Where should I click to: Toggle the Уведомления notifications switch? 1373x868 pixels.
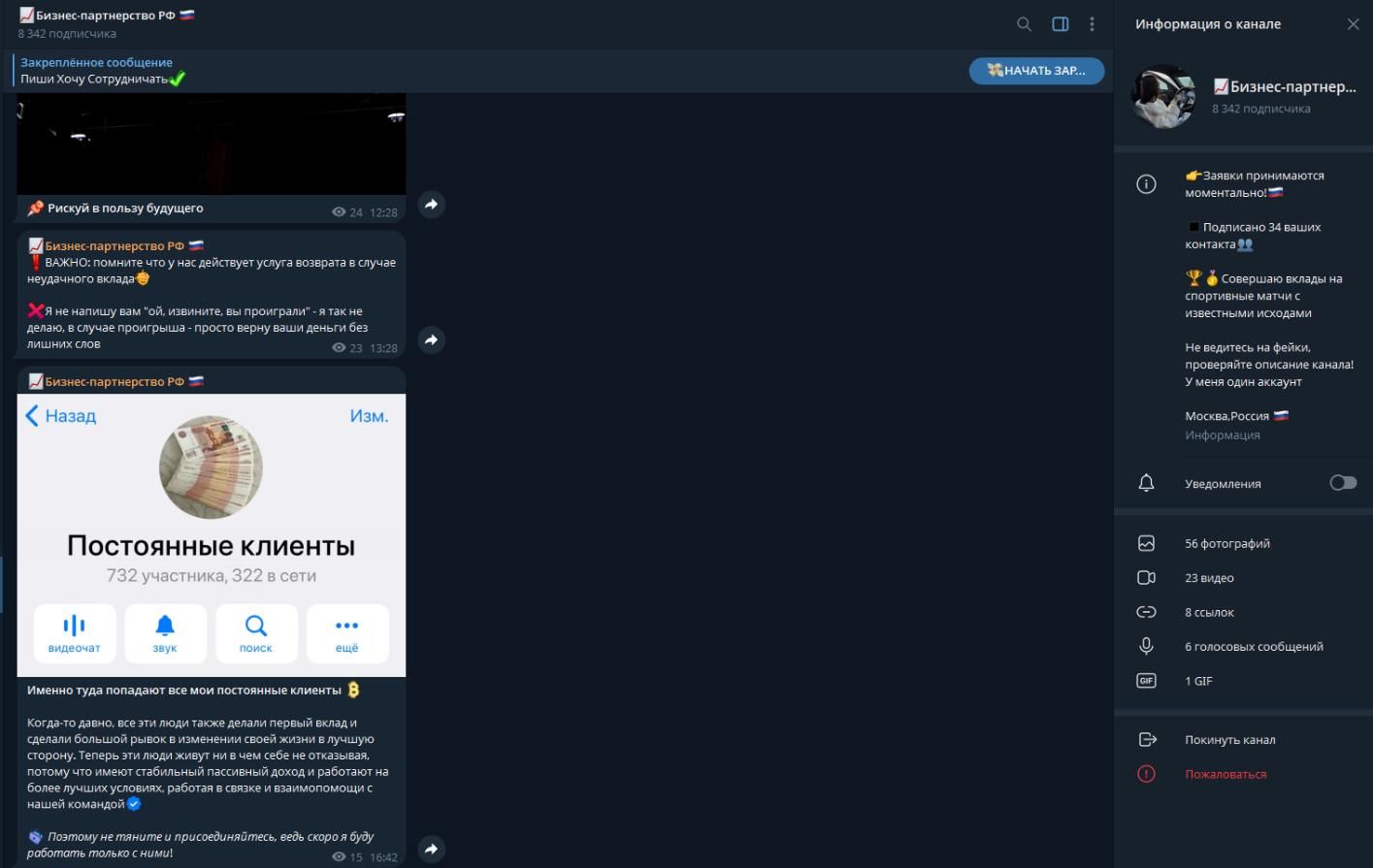pyautogui.click(x=1342, y=483)
